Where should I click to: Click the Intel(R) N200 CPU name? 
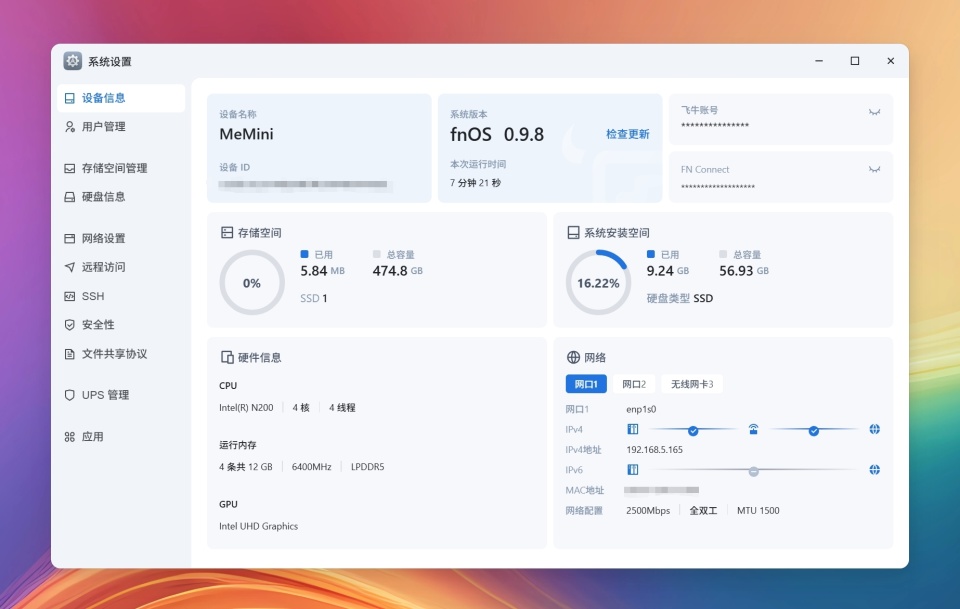click(x=246, y=408)
